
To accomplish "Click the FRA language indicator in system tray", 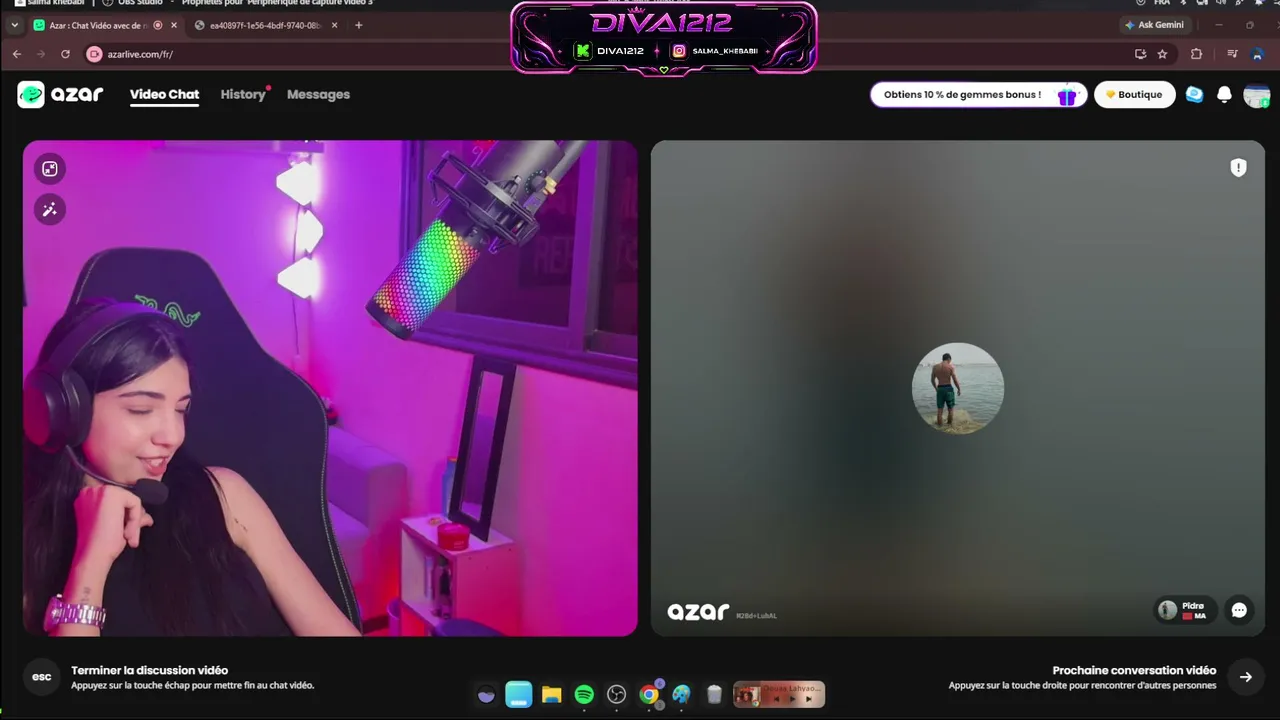I will pos(1162,3).
